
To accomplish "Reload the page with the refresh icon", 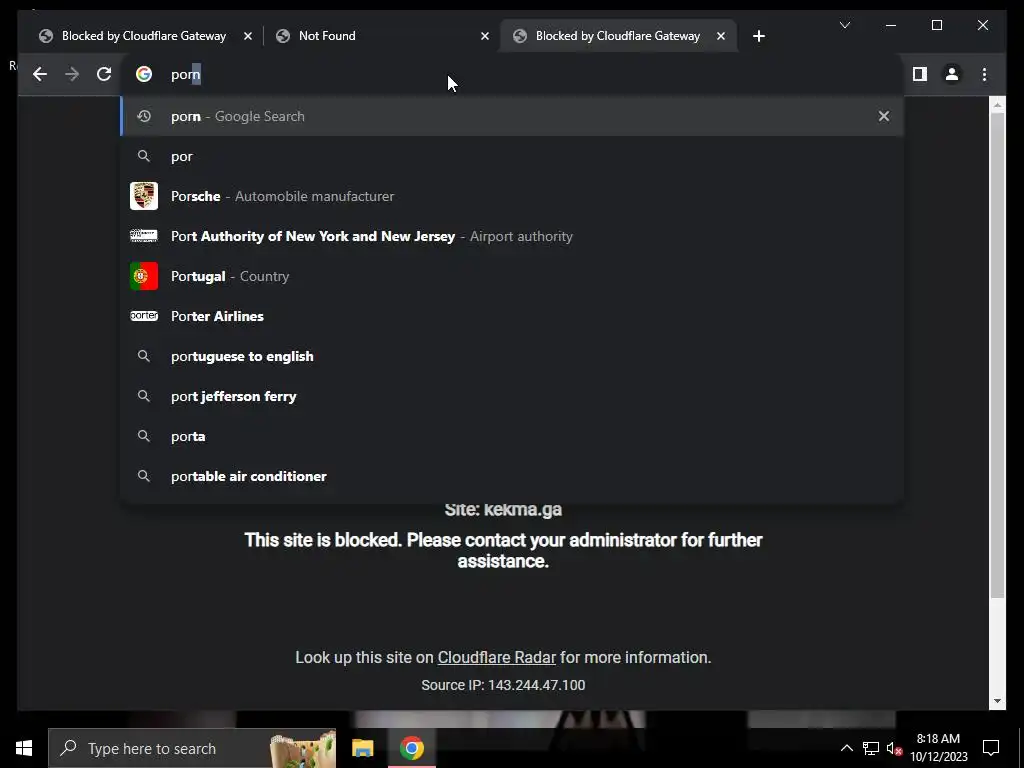I will pyautogui.click(x=104, y=74).
